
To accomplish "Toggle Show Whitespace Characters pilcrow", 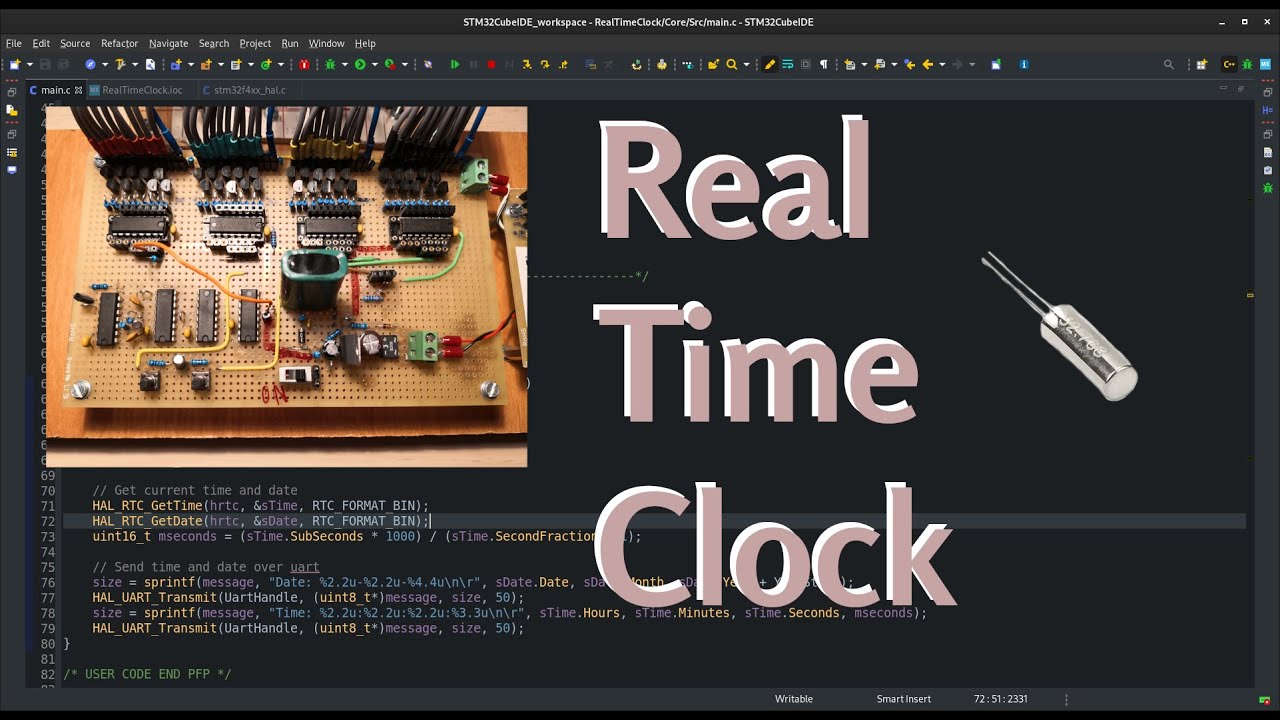I will tap(824, 64).
